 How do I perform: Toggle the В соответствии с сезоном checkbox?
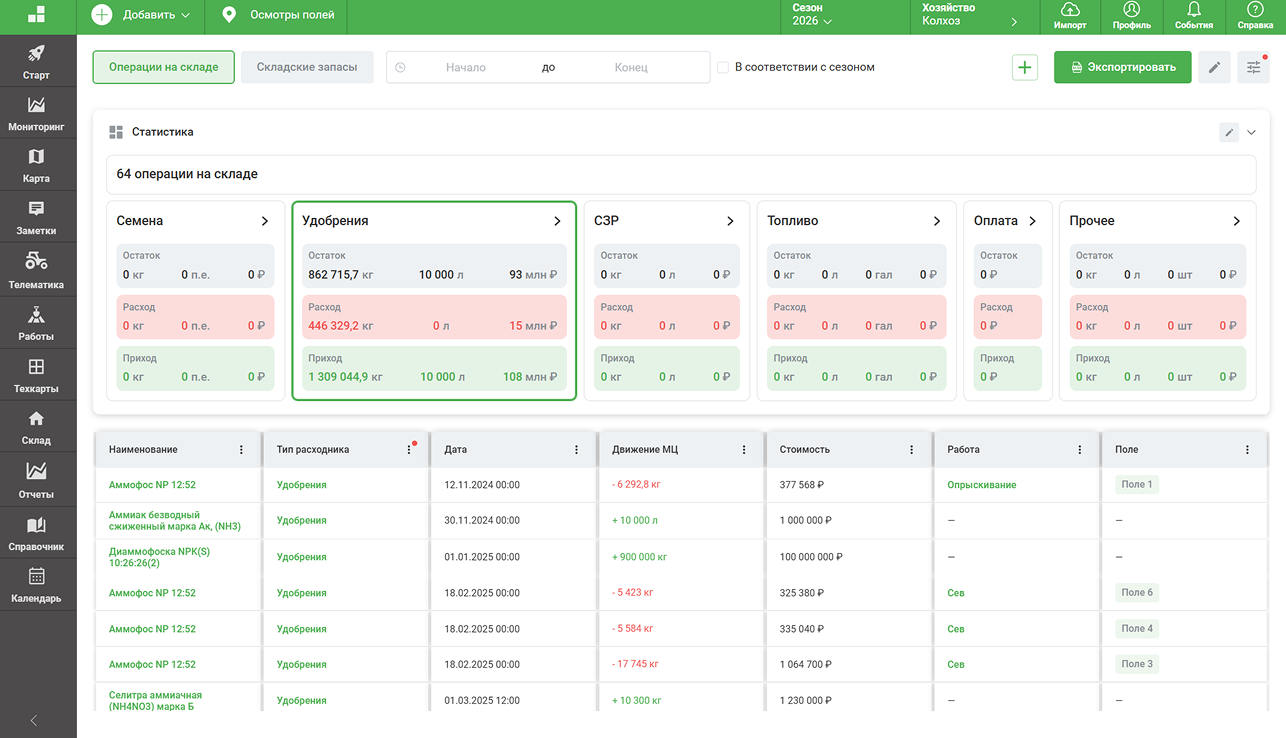723,67
